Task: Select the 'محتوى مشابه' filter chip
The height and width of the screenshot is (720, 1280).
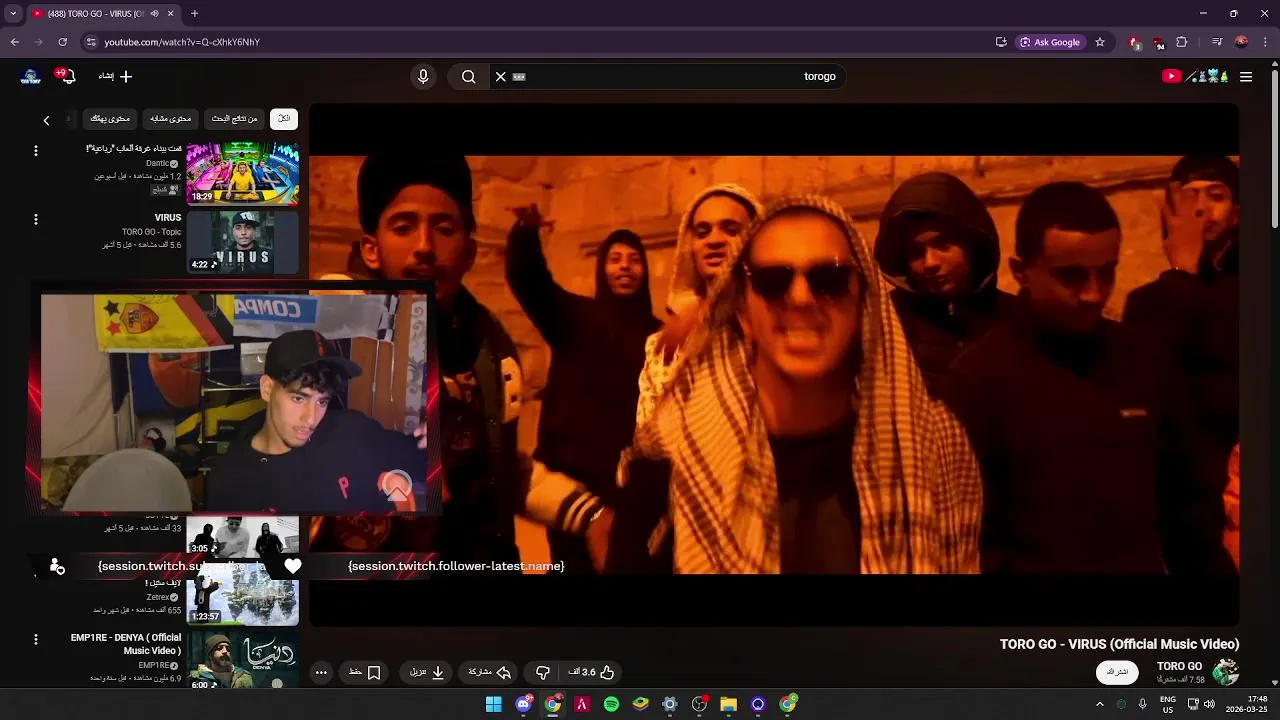Action: click(x=170, y=119)
